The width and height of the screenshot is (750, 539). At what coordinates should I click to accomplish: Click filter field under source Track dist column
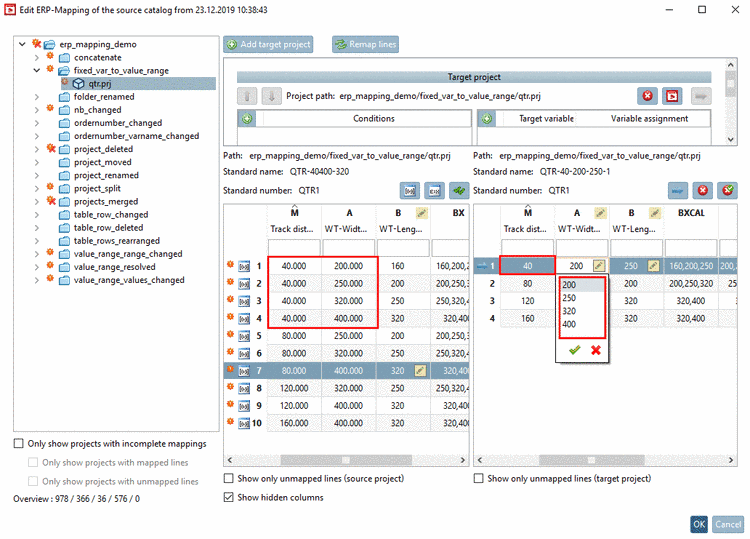[x=294, y=248]
